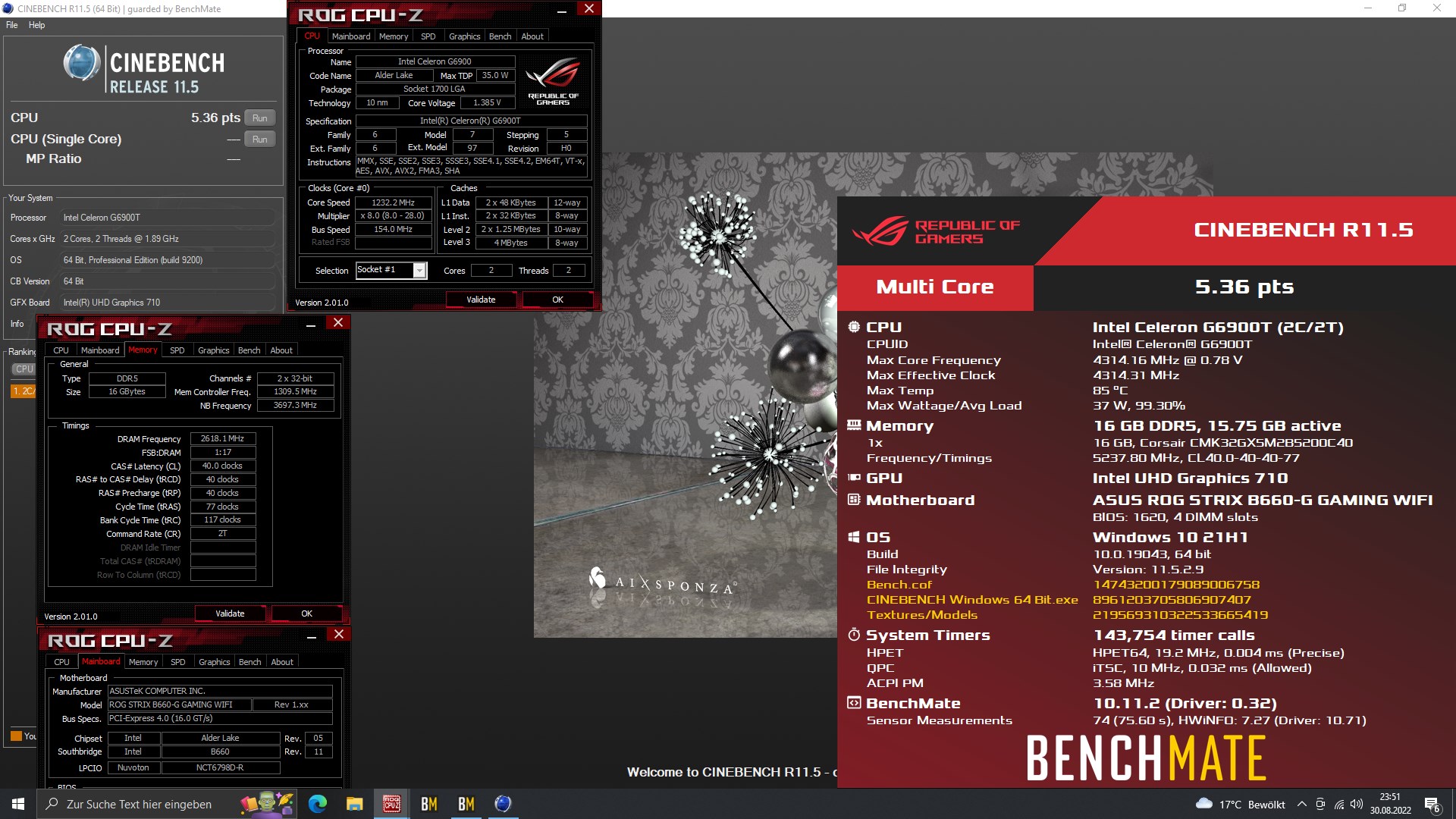Click the Cinebench rendered scene preview image
Screen dimensions: 1456x819
pyautogui.click(x=686, y=394)
